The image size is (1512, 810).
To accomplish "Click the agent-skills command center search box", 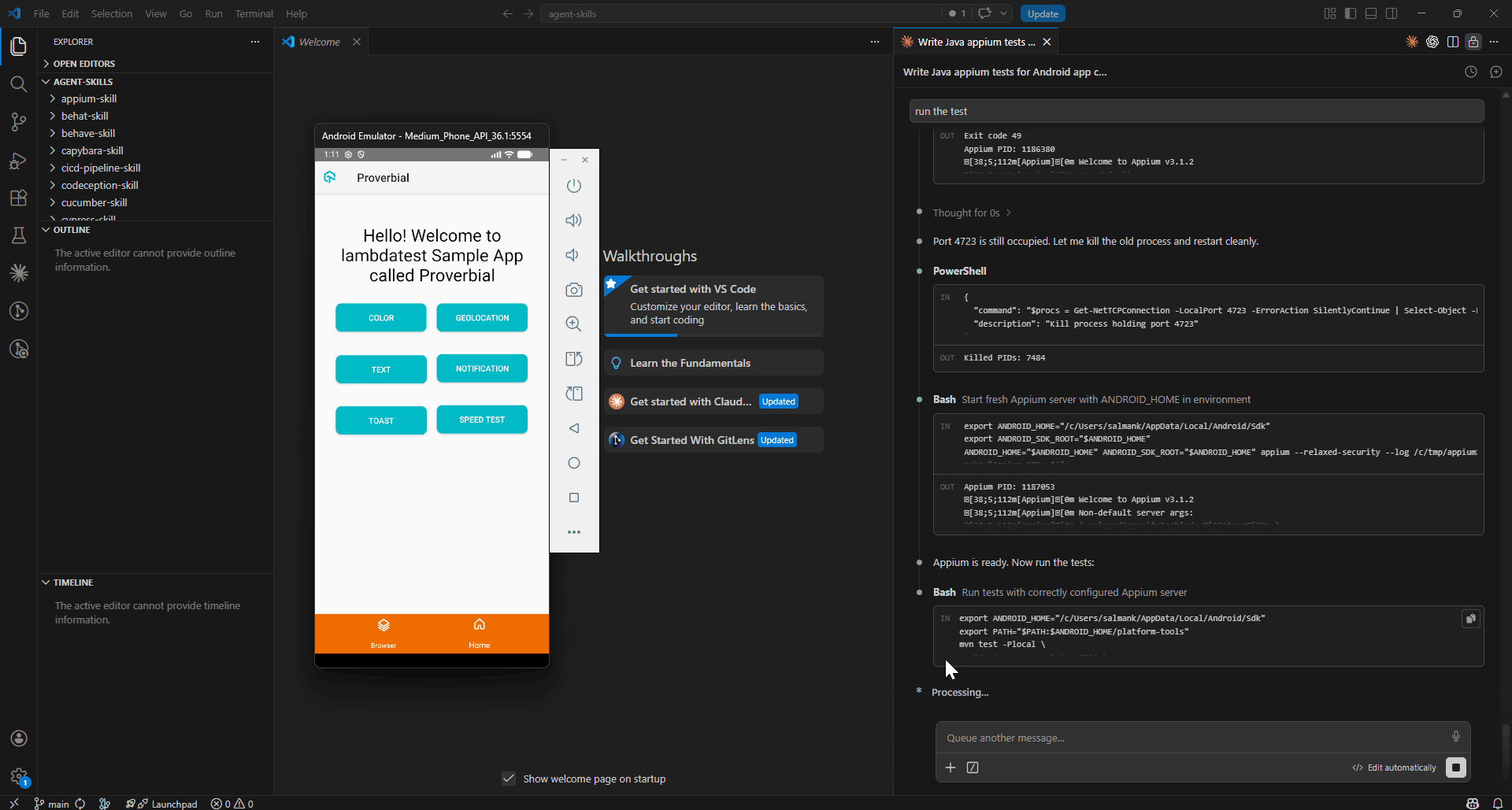I will pyautogui.click(x=740, y=13).
